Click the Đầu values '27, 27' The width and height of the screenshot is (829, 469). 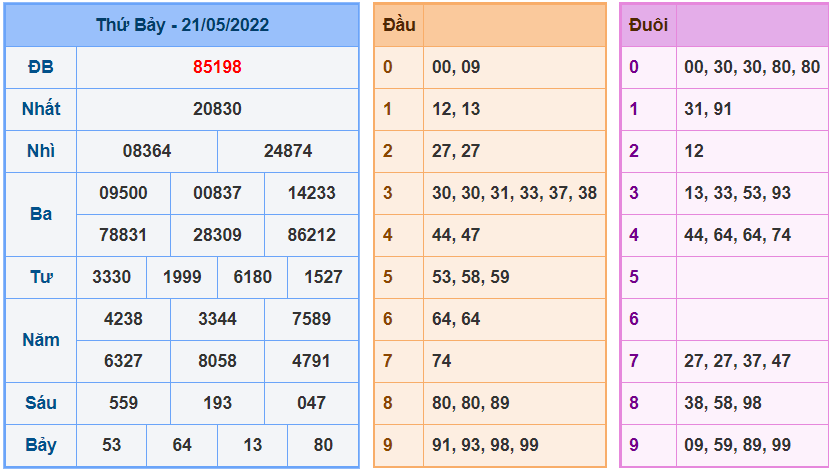[456, 151]
